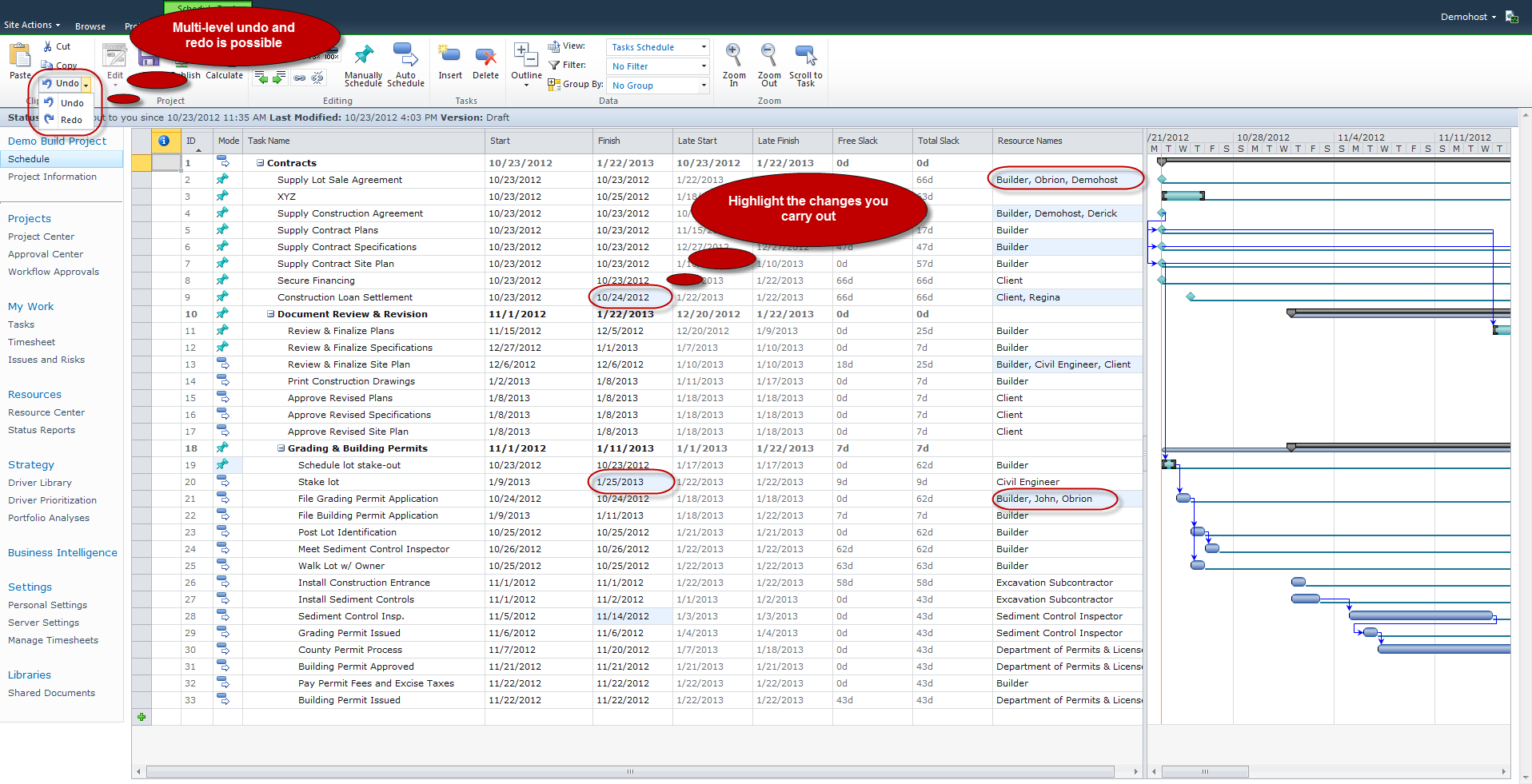The width and height of the screenshot is (1532, 784).
Task: Open Driver Prioritization link
Action: click(x=52, y=500)
